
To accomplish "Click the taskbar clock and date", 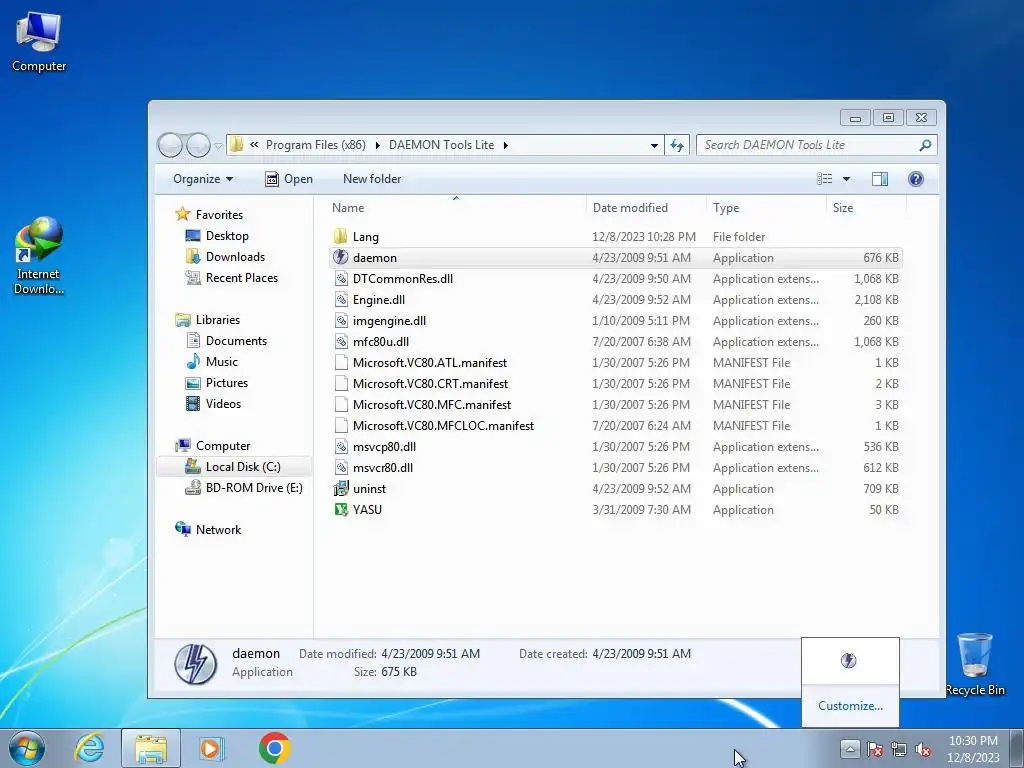I will 973,749.
